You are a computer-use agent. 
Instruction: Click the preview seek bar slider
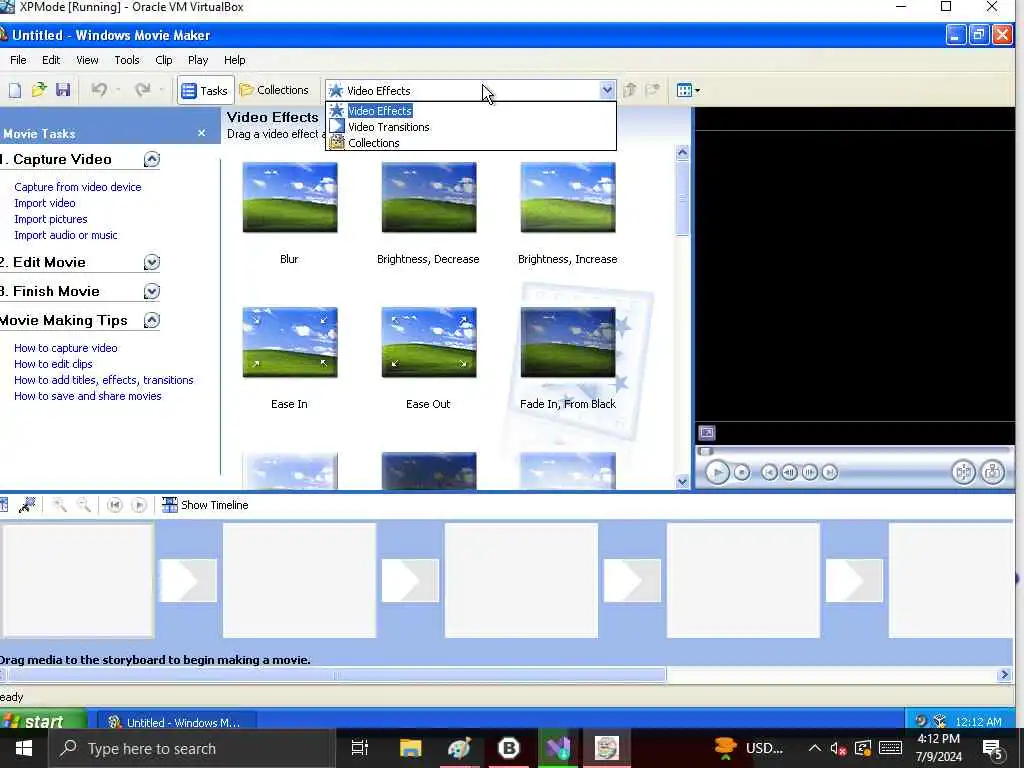[x=705, y=451]
